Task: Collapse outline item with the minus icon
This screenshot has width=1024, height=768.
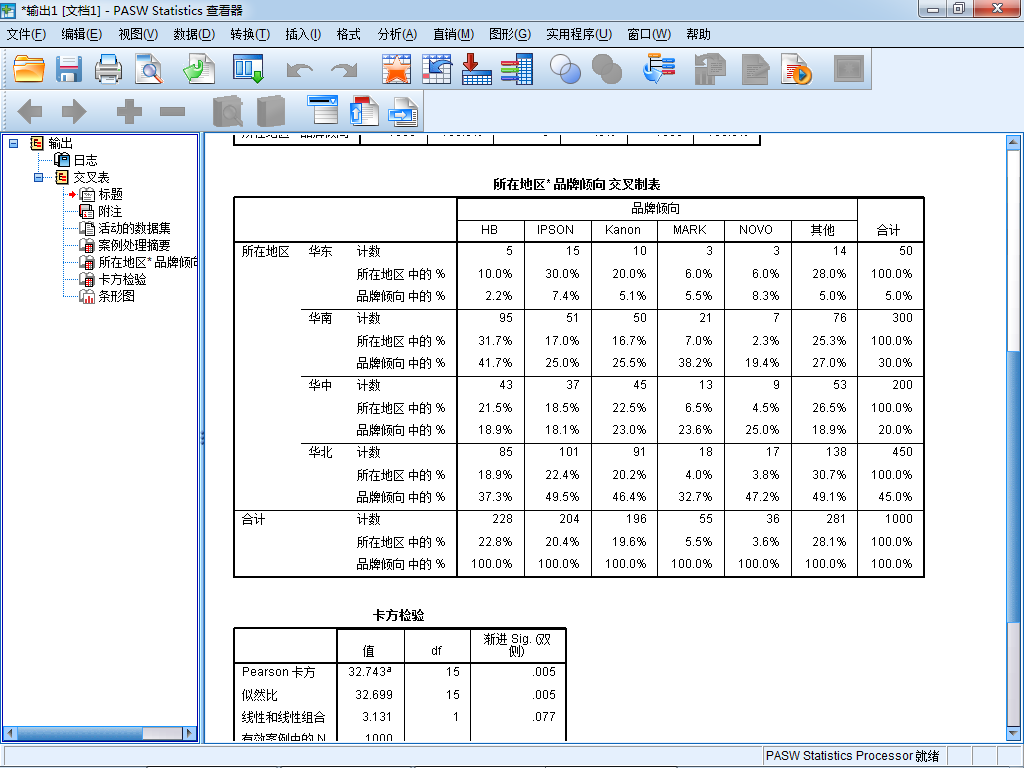Action: point(172,112)
